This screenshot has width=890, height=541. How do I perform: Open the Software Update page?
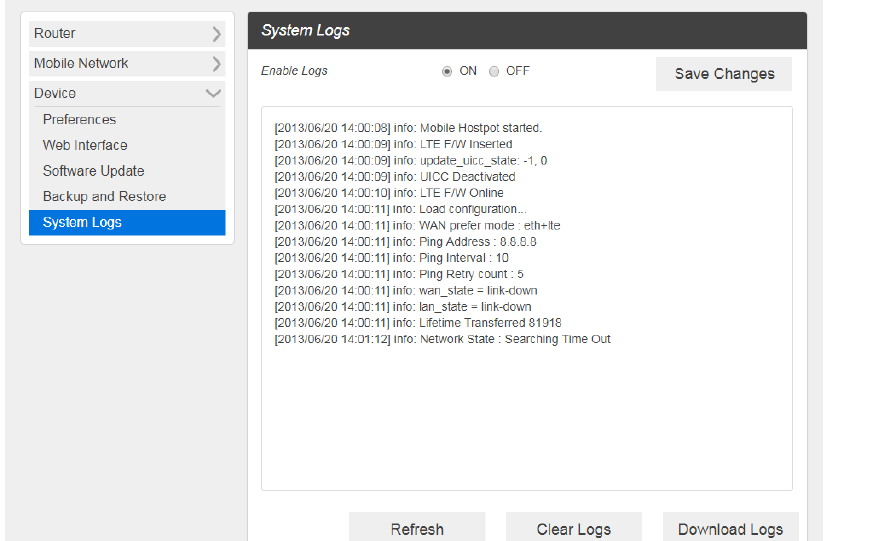click(x=93, y=171)
